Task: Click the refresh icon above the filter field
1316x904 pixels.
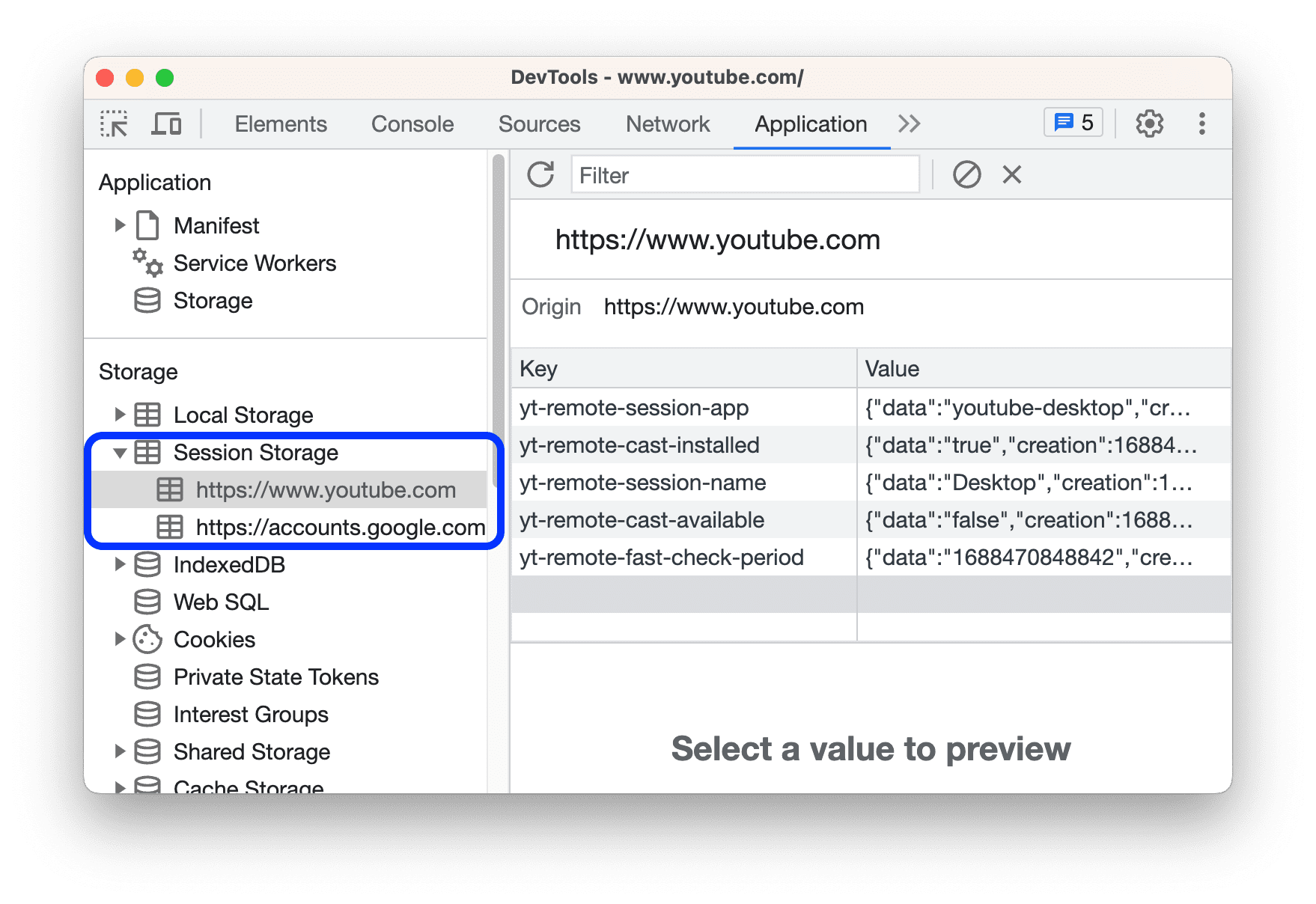Action: pyautogui.click(x=540, y=174)
